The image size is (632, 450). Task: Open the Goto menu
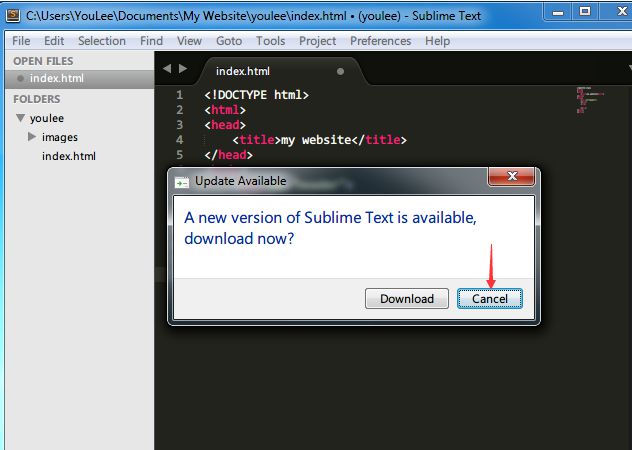click(229, 41)
